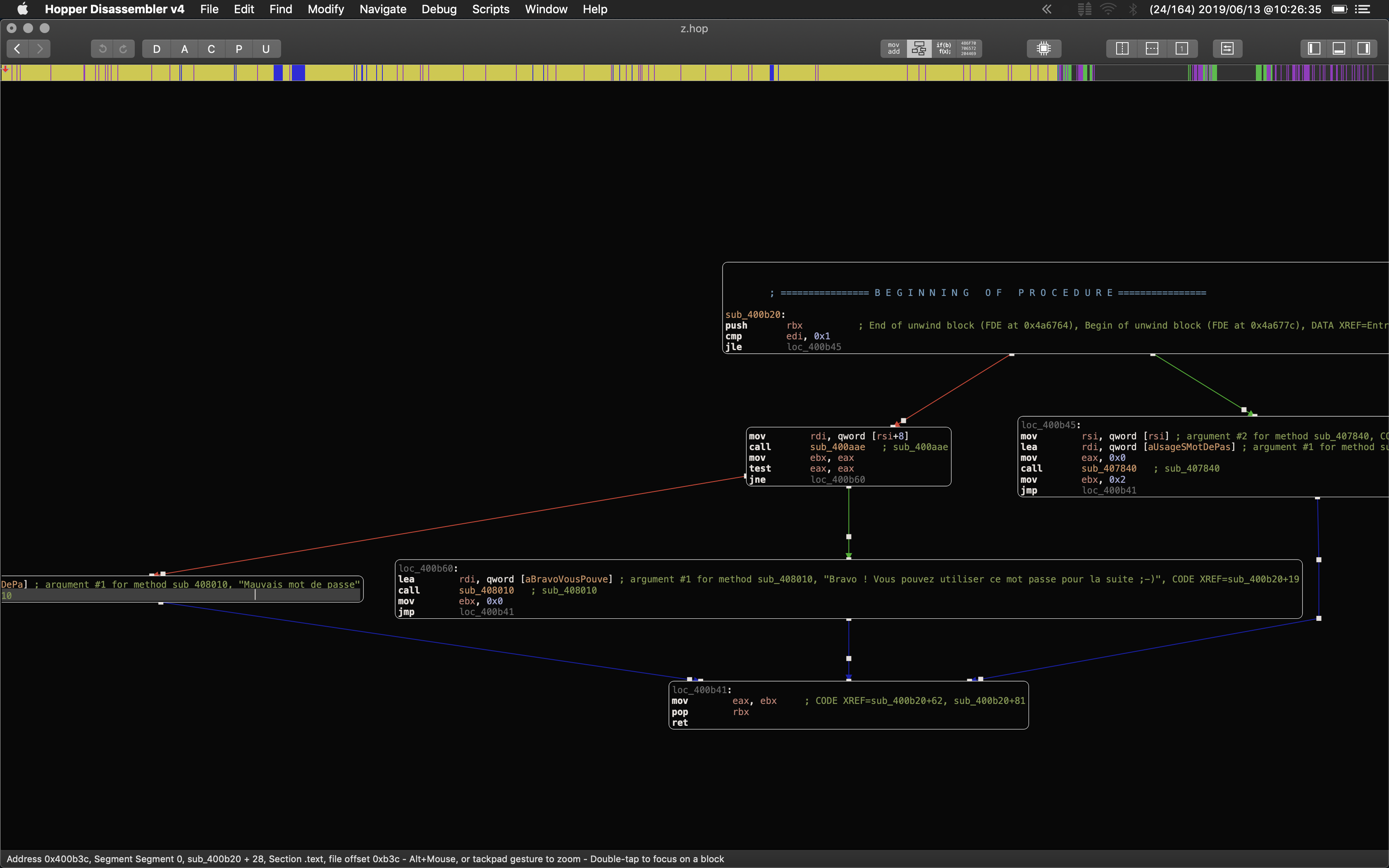Open the Navigate menu
This screenshot has height=868, width=1389.
383,9
